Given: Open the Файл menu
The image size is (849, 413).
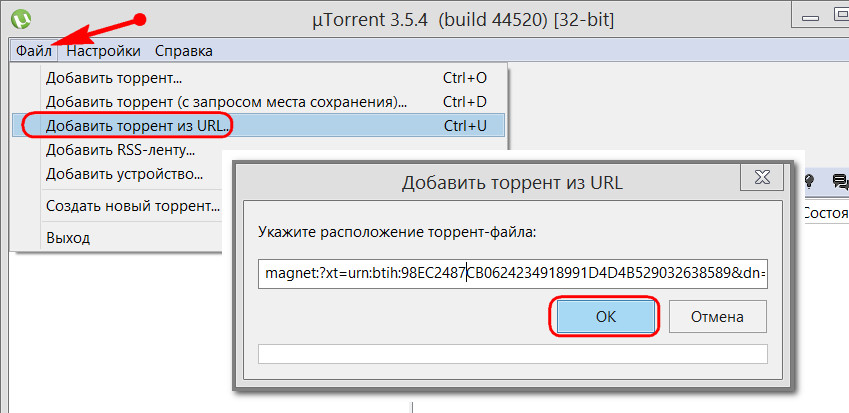Looking at the screenshot, I should pos(34,51).
